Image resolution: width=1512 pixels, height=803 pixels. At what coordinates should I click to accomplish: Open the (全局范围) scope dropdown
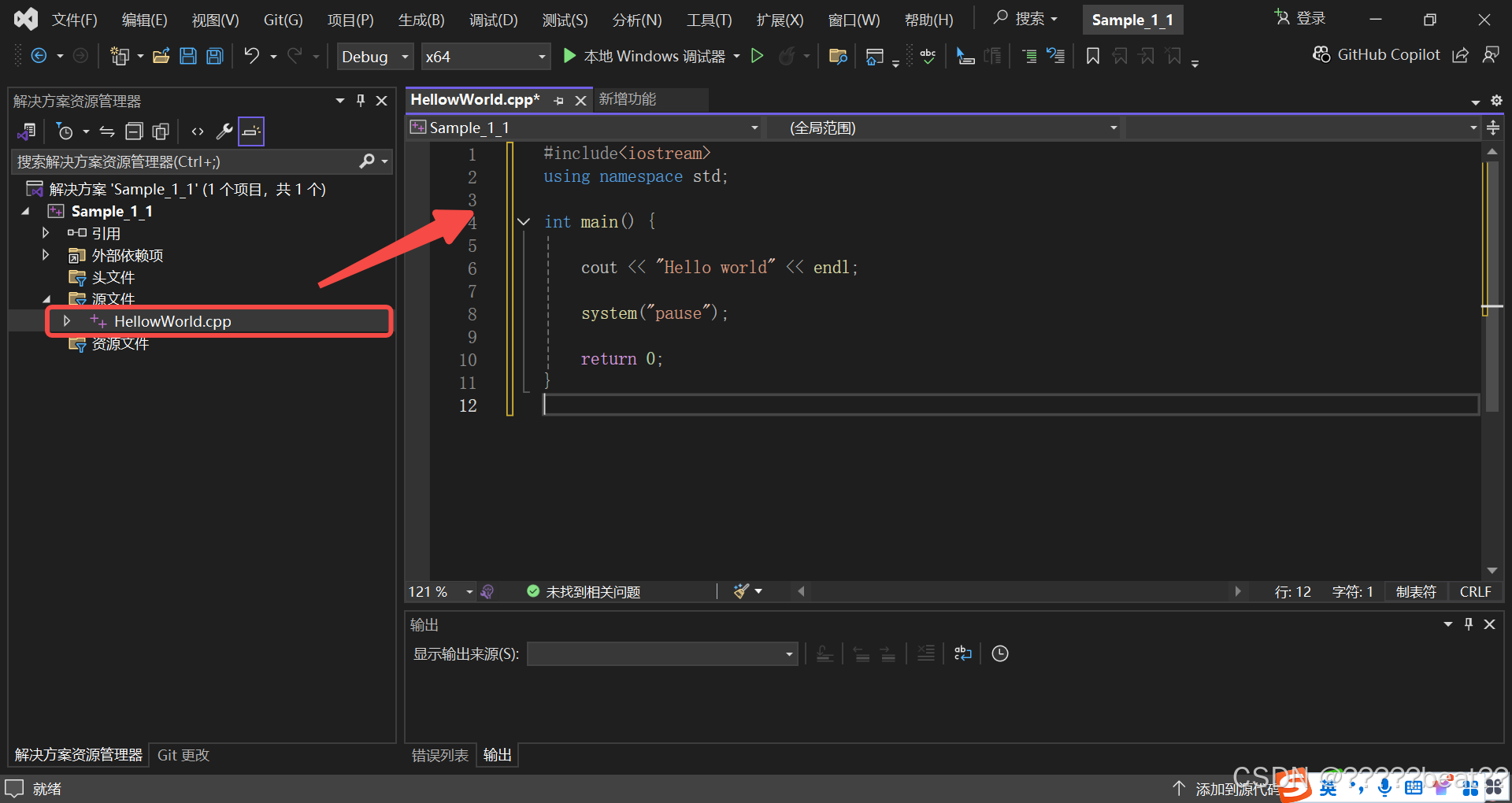(x=945, y=128)
